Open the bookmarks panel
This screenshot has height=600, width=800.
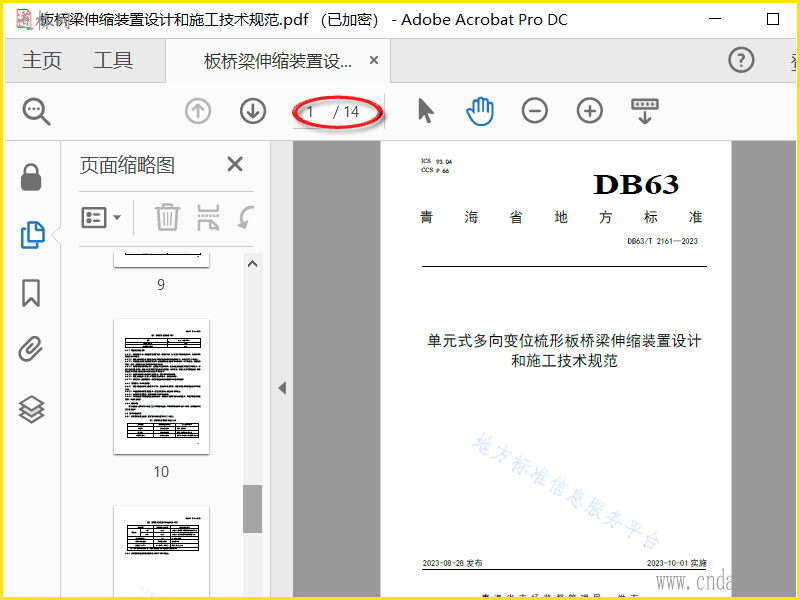[31, 293]
